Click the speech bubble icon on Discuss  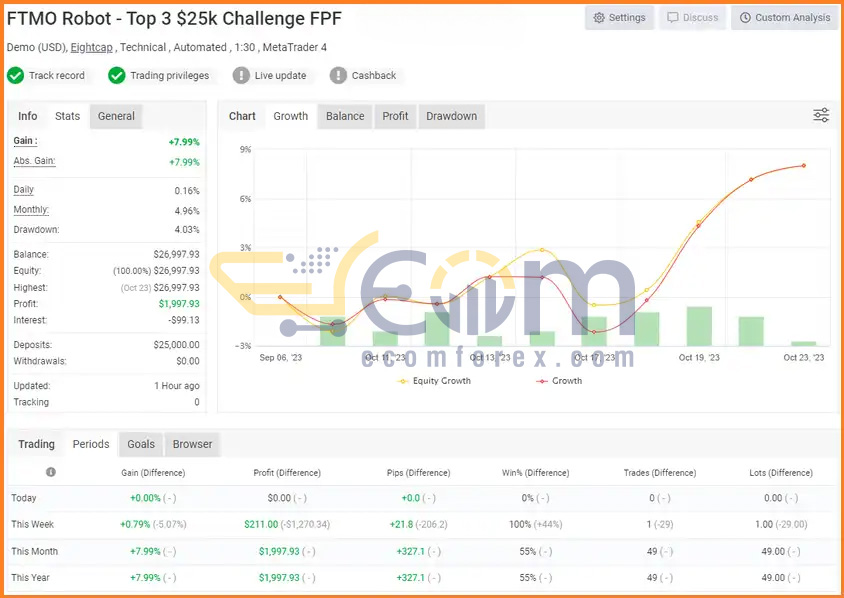673,18
